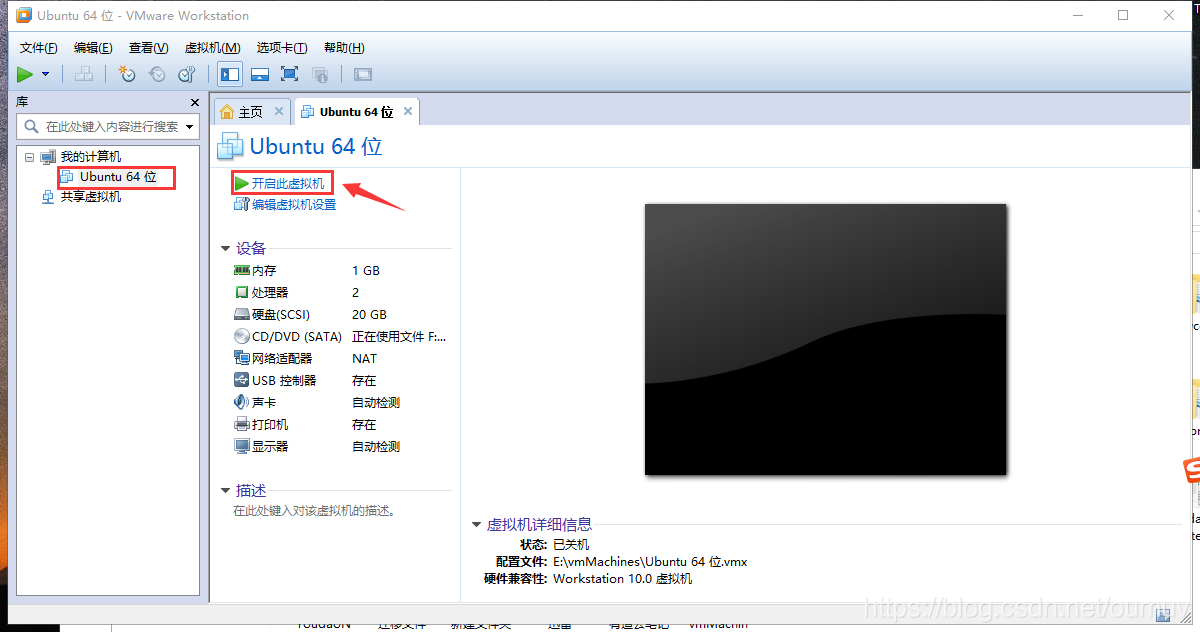Click the 硬盘(SCSI) hard disk icon
Viewport: 1200px width, 632px height.
pyautogui.click(x=241, y=315)
